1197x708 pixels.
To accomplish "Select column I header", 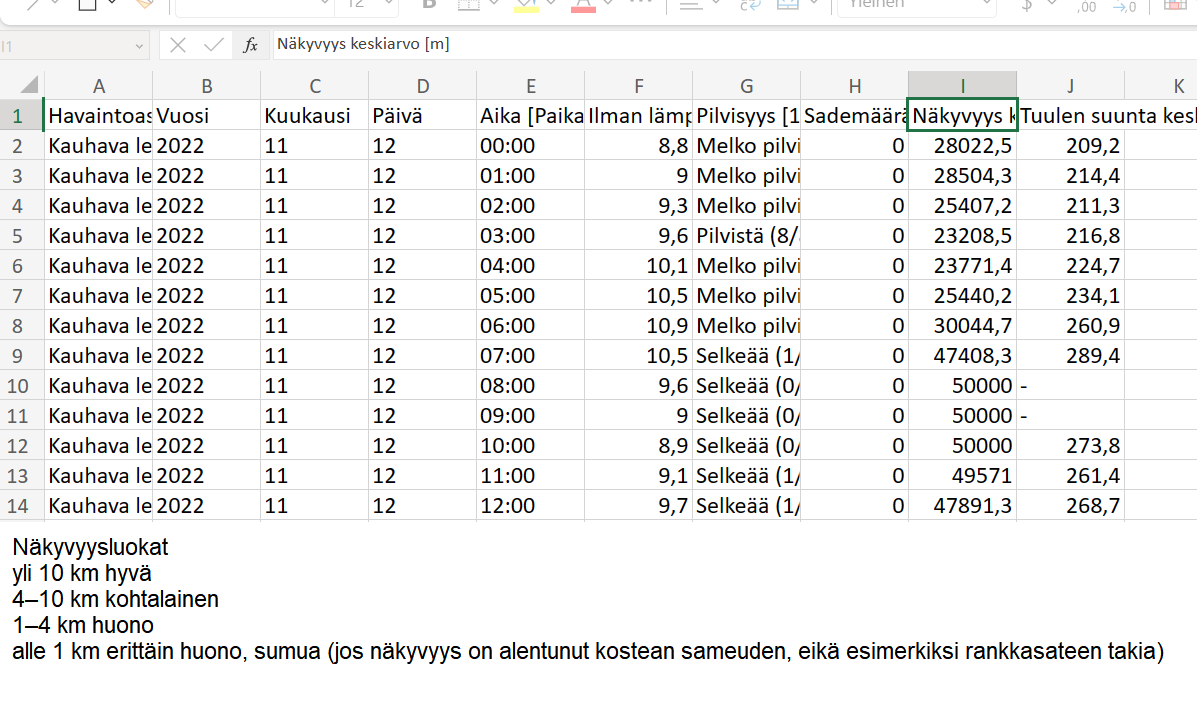I will click(963, 86).
